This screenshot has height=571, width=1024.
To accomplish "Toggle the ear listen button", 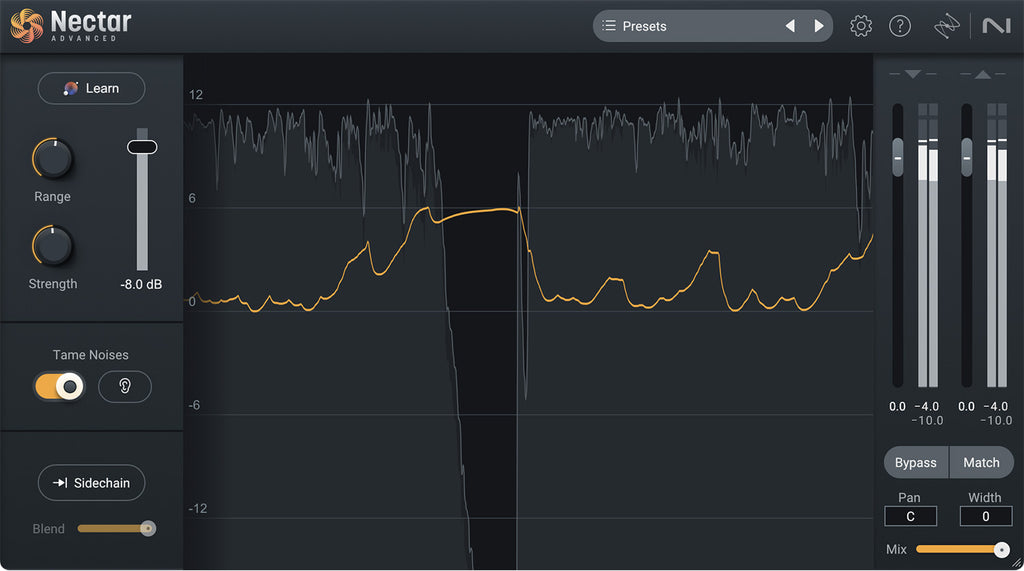I will click(125, 387).
